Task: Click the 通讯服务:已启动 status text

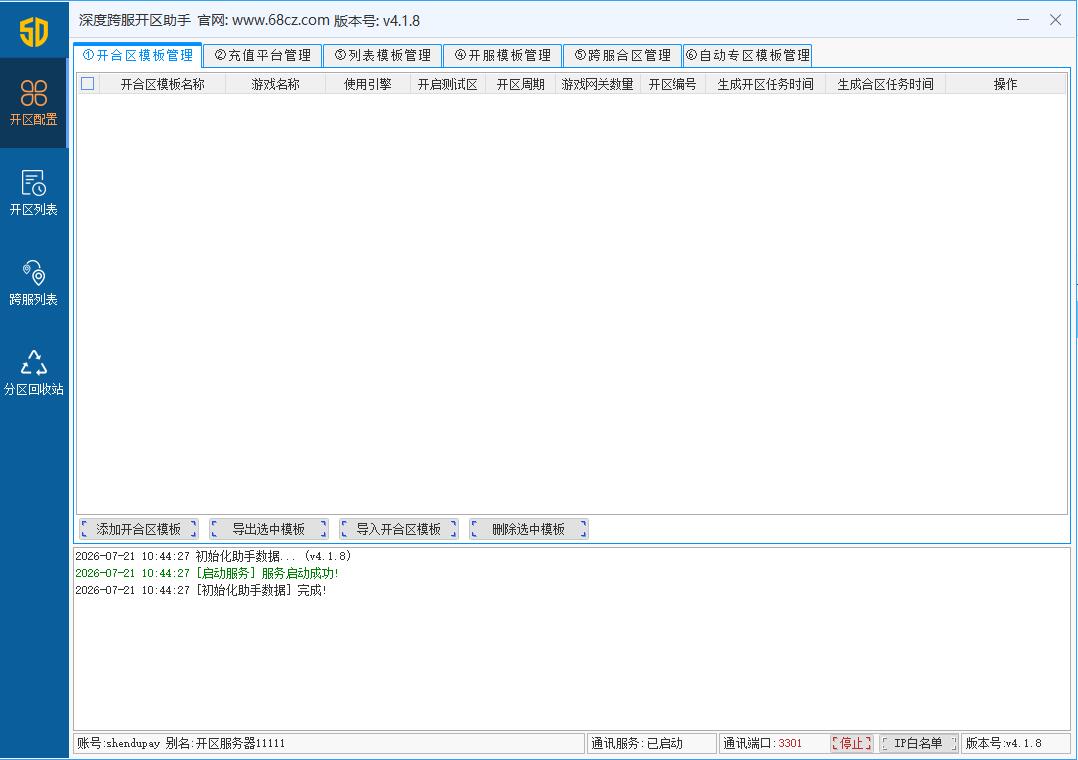Action: coord(637,743)
